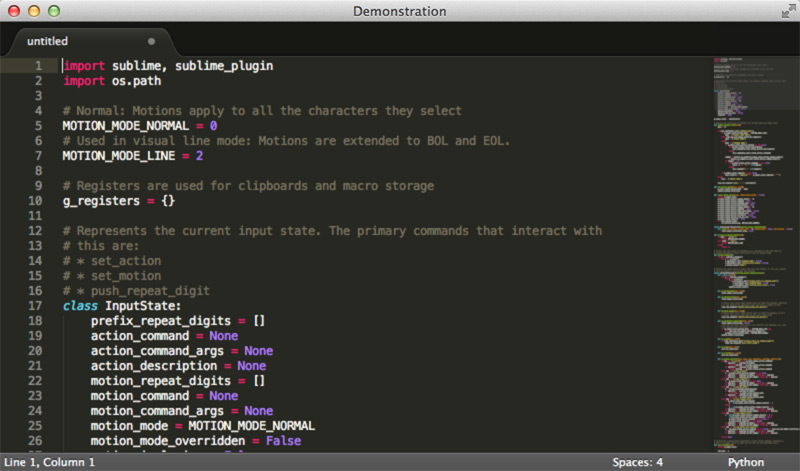Click the class keyword on line 17

(x=80, y=306)
